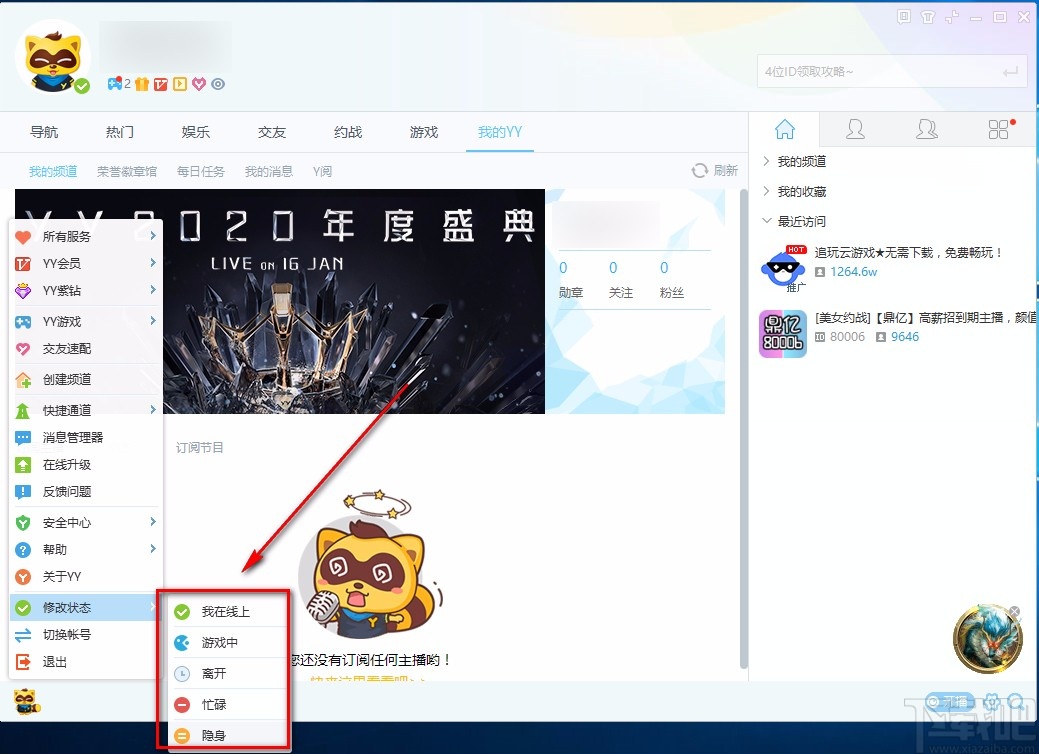Select 创建频道 menu item
This screenshot has height=754, width=1039.
[x=86, y=380]
